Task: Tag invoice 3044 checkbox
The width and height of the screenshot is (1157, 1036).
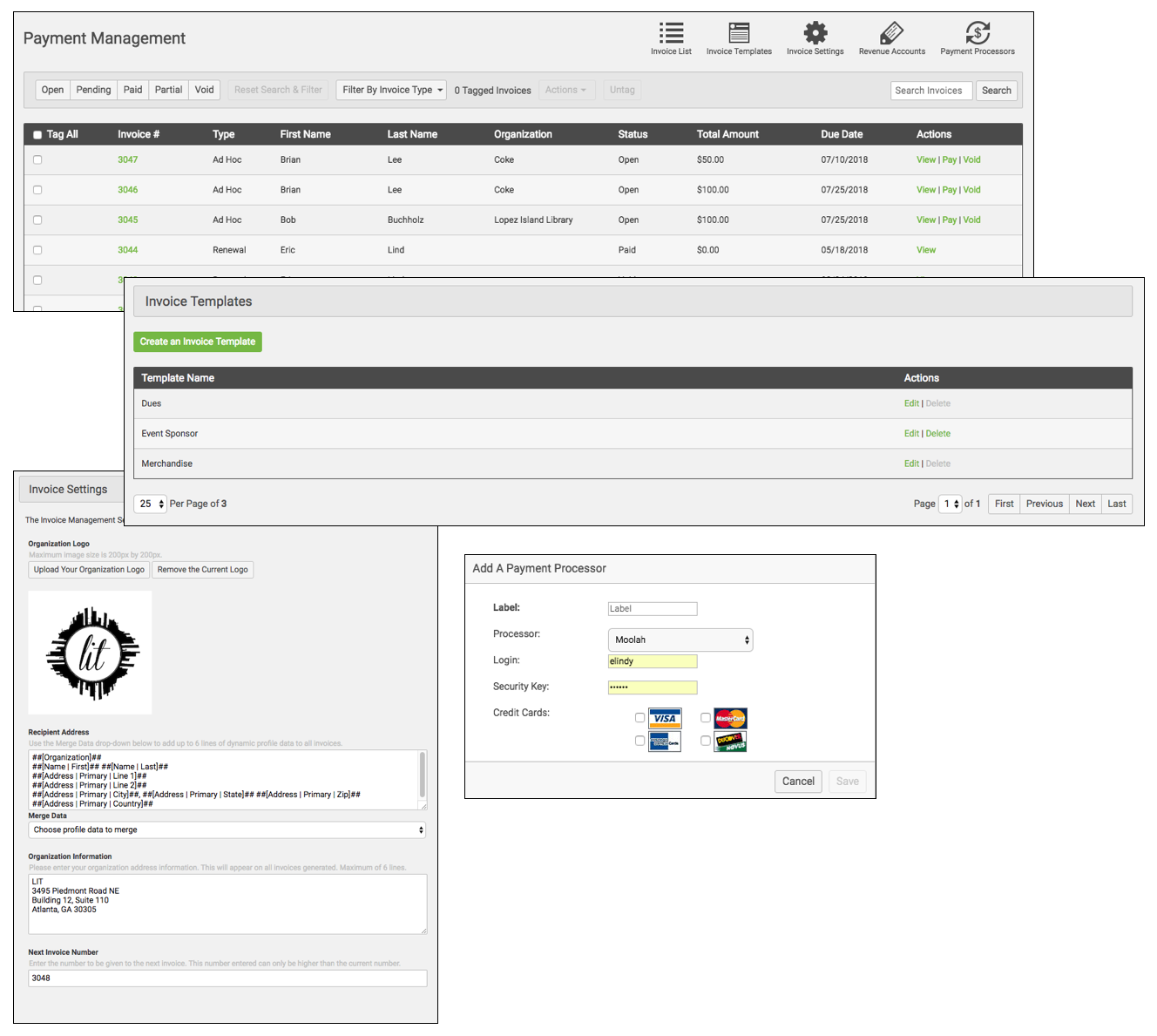Action: pyautogui.click(x=37, y=250)
